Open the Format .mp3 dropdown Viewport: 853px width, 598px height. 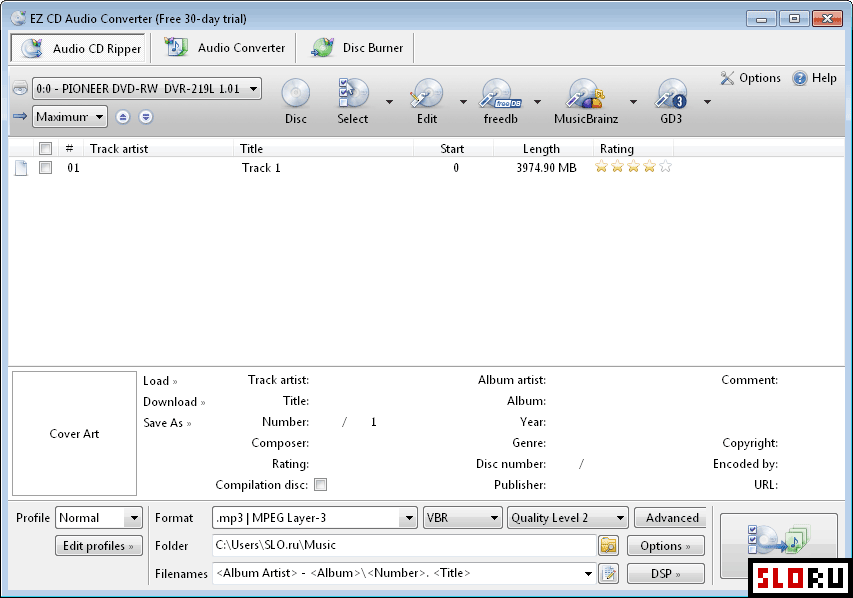pyautogui.click(x=314, y=517)
